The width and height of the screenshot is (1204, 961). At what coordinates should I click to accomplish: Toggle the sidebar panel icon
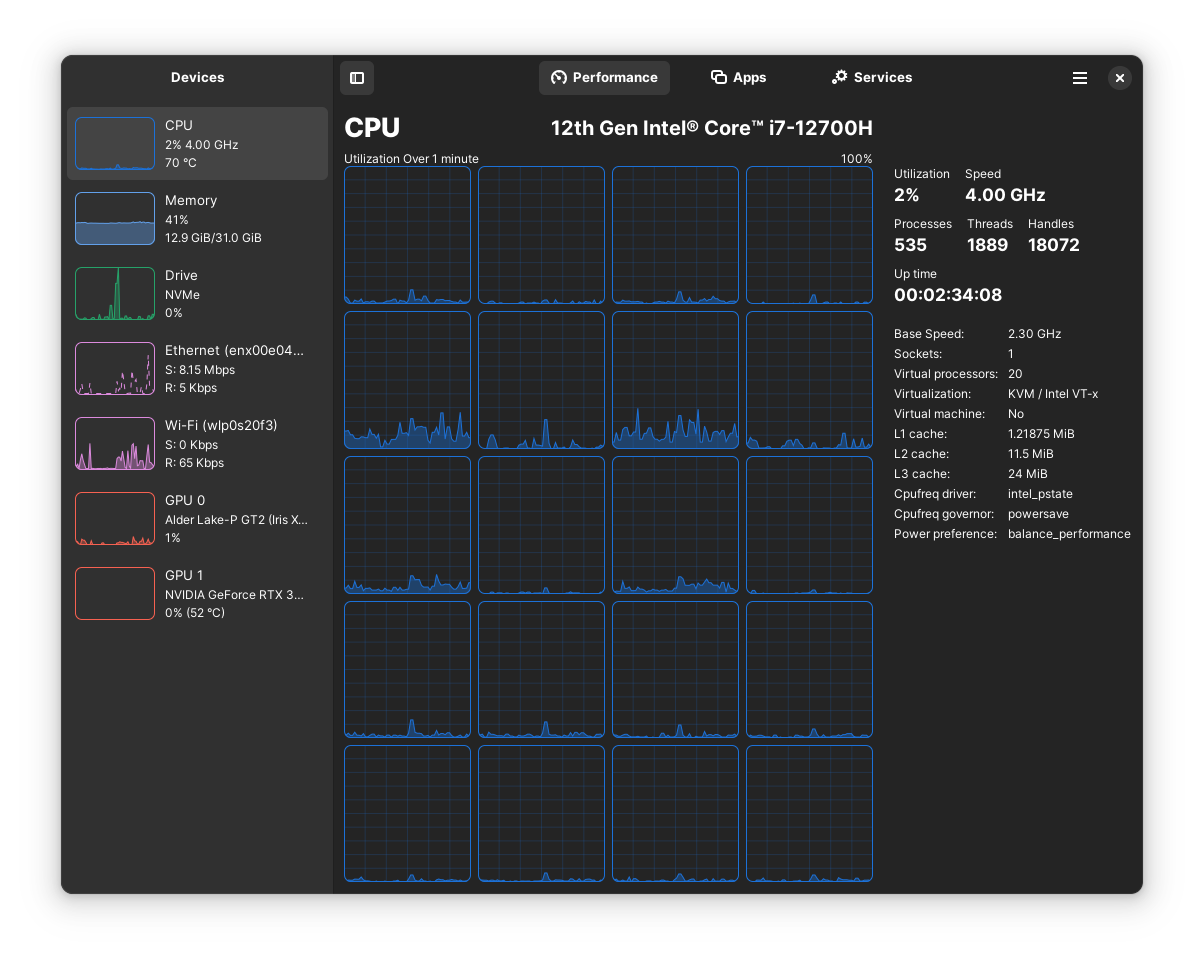tap(357, 78)
